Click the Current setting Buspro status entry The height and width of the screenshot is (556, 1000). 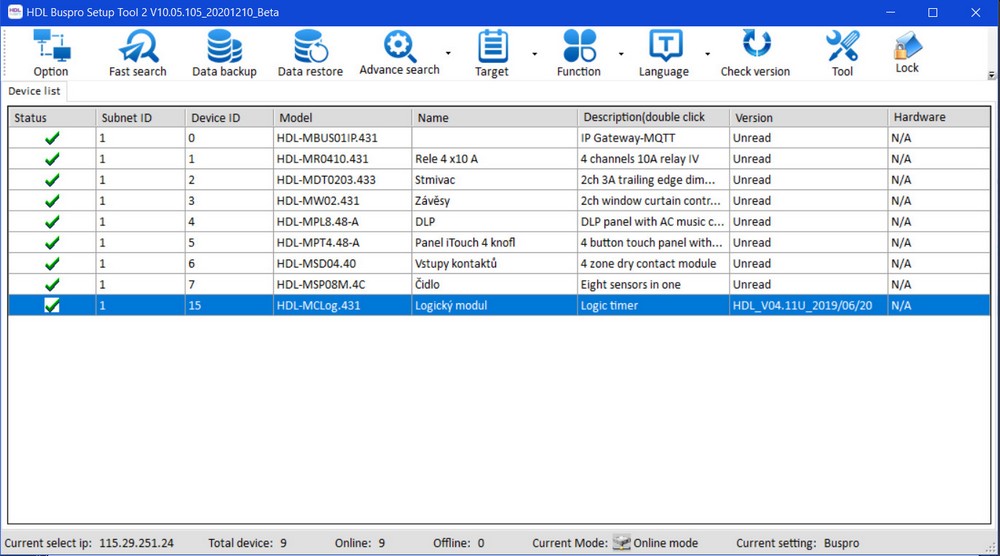[x=797, y=543]
